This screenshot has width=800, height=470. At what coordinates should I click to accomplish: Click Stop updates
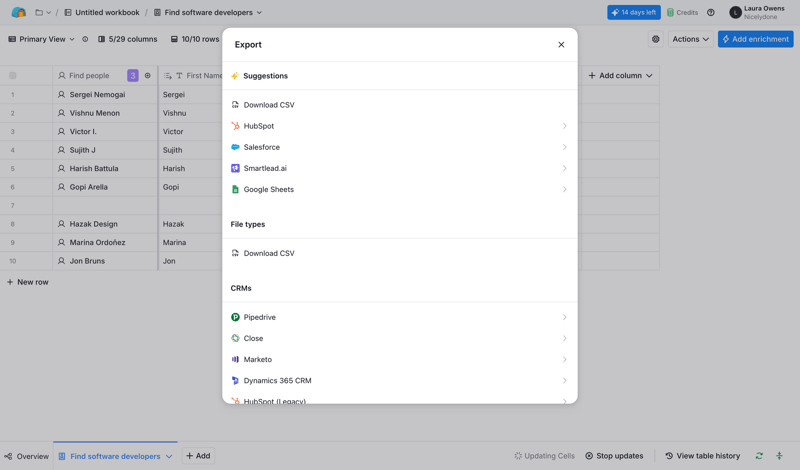[614, 456]
